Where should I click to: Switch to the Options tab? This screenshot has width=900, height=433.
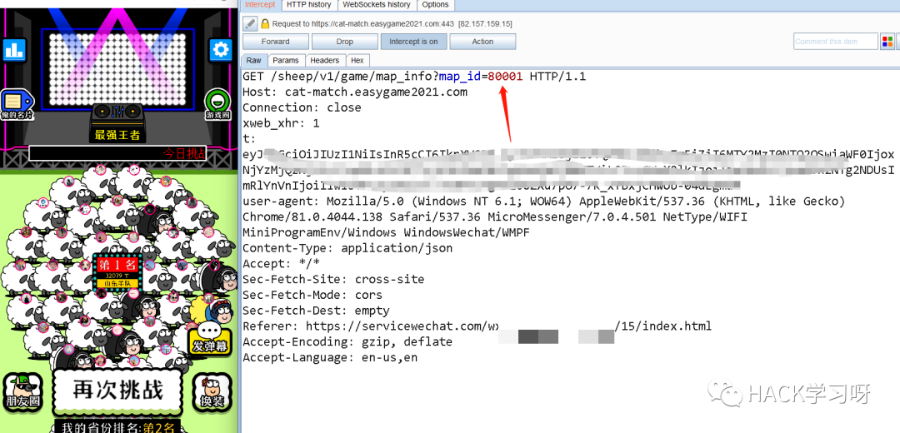point(435,5)
